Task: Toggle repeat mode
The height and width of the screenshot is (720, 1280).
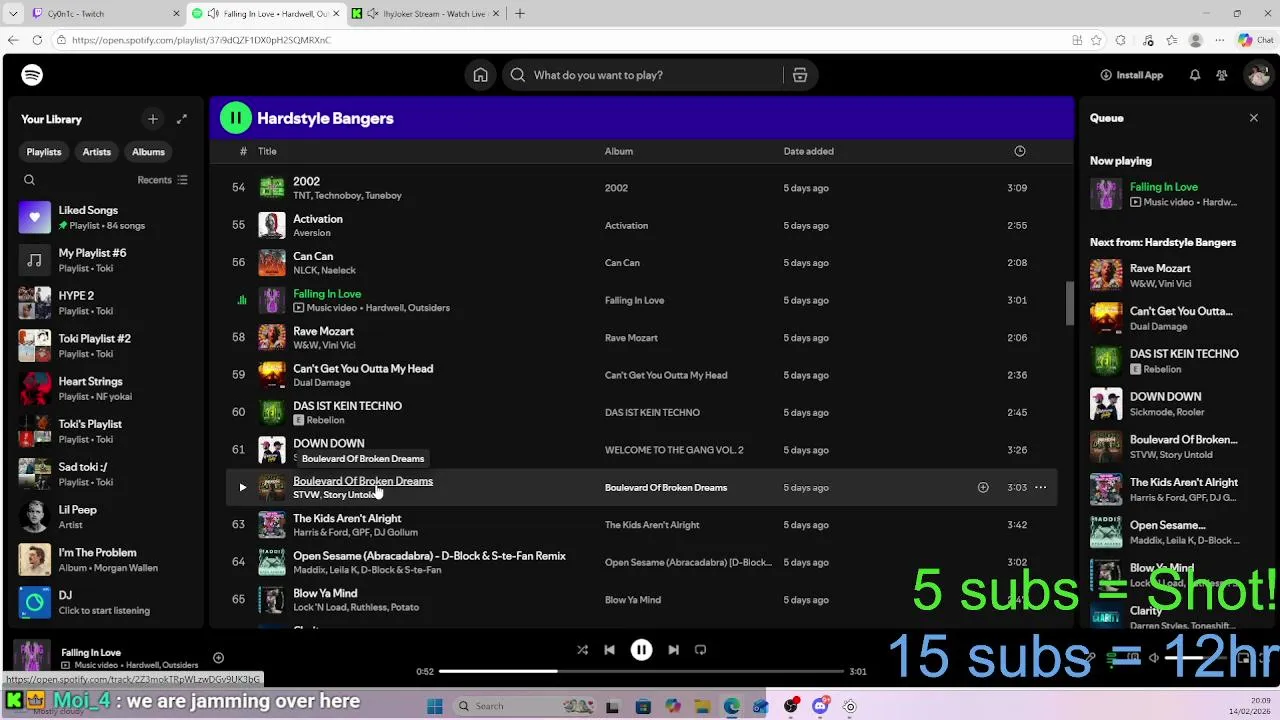Action: 701,650
